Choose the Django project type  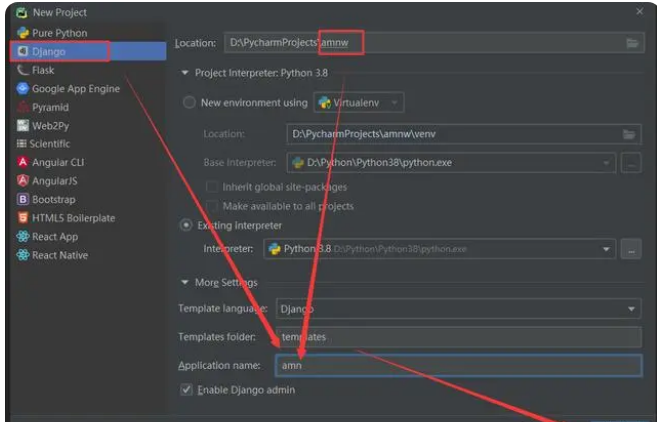(x=88, y=51)
